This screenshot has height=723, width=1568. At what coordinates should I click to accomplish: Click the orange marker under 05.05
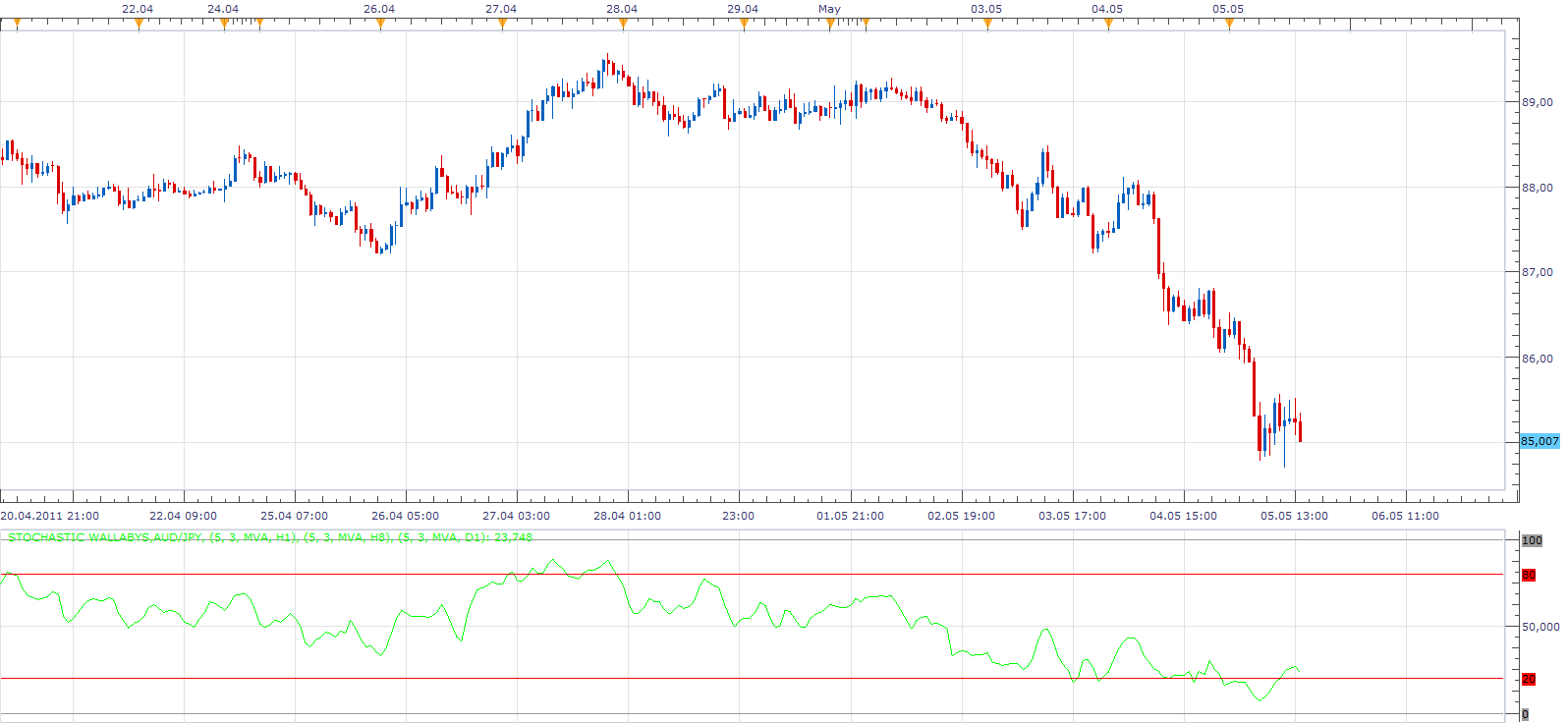pos(1229,25)
